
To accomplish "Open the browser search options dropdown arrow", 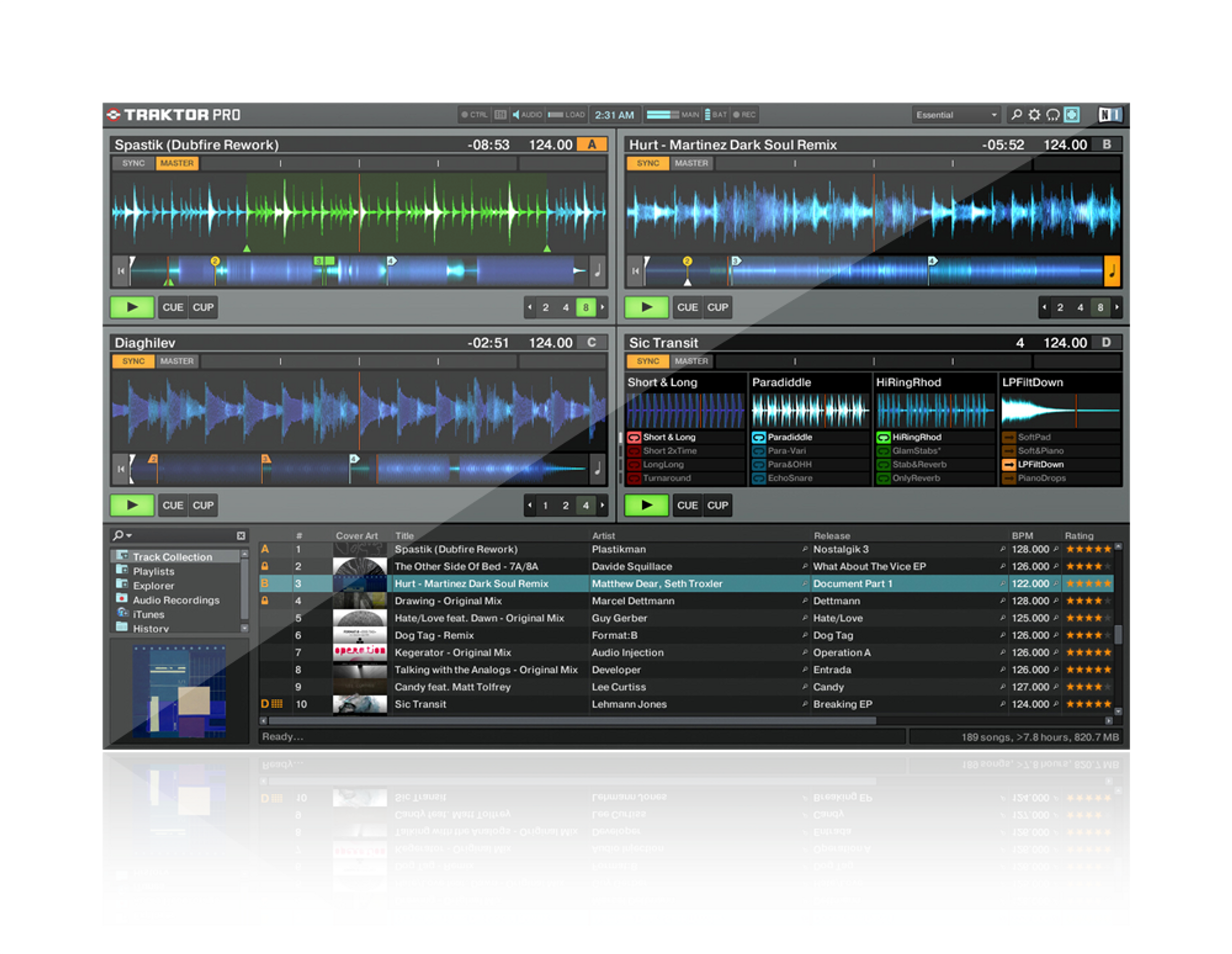I will pyautogui.click(x=129, y=536).
